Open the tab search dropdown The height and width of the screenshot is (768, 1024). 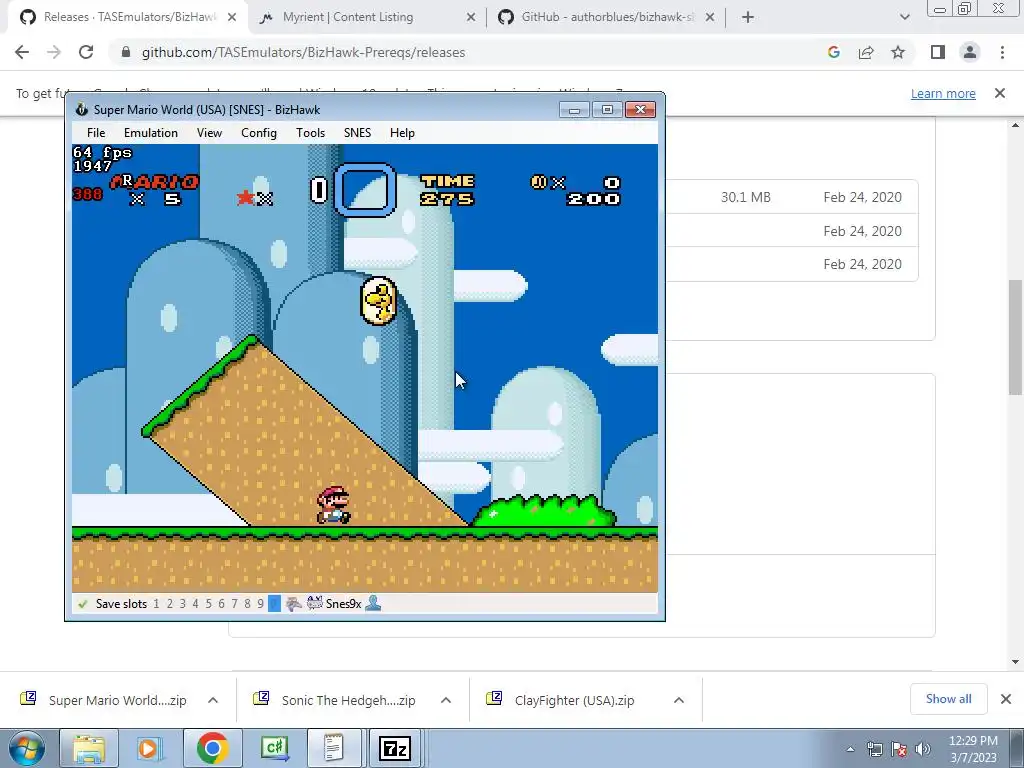tap(904, 18)
